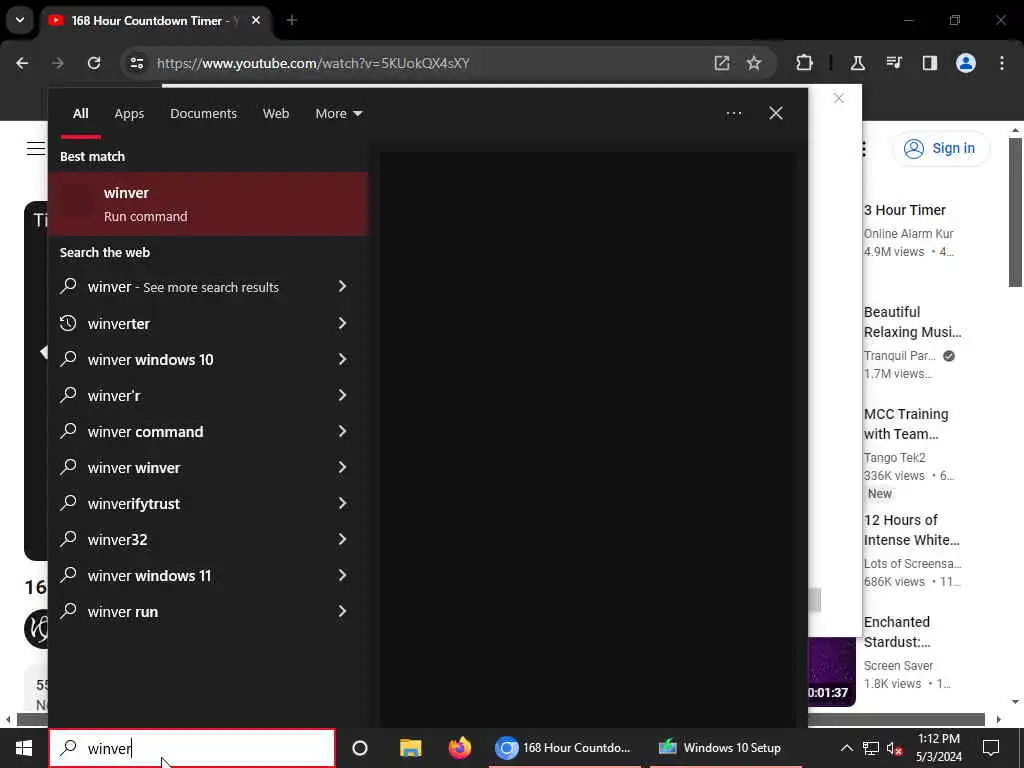Dismiss the popup behind search with X

point(839,98)
